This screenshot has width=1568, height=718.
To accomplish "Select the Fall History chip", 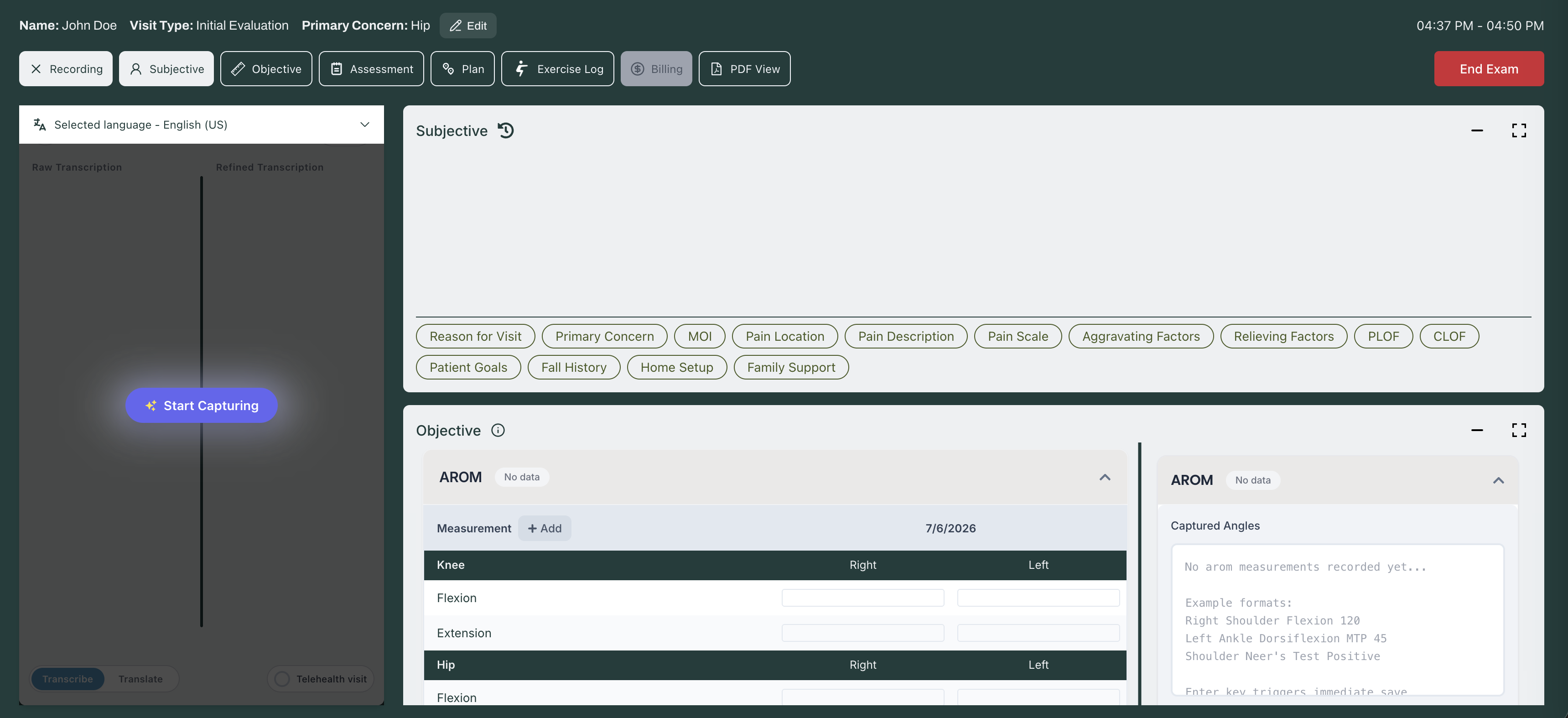I will click(x=574, y=367).
